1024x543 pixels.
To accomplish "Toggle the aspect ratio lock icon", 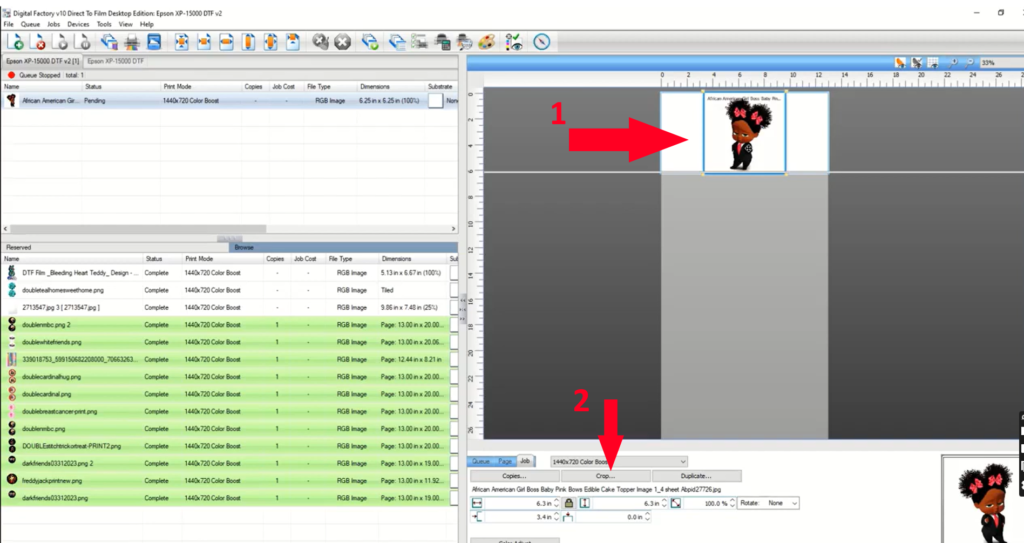I will [569, 503].
